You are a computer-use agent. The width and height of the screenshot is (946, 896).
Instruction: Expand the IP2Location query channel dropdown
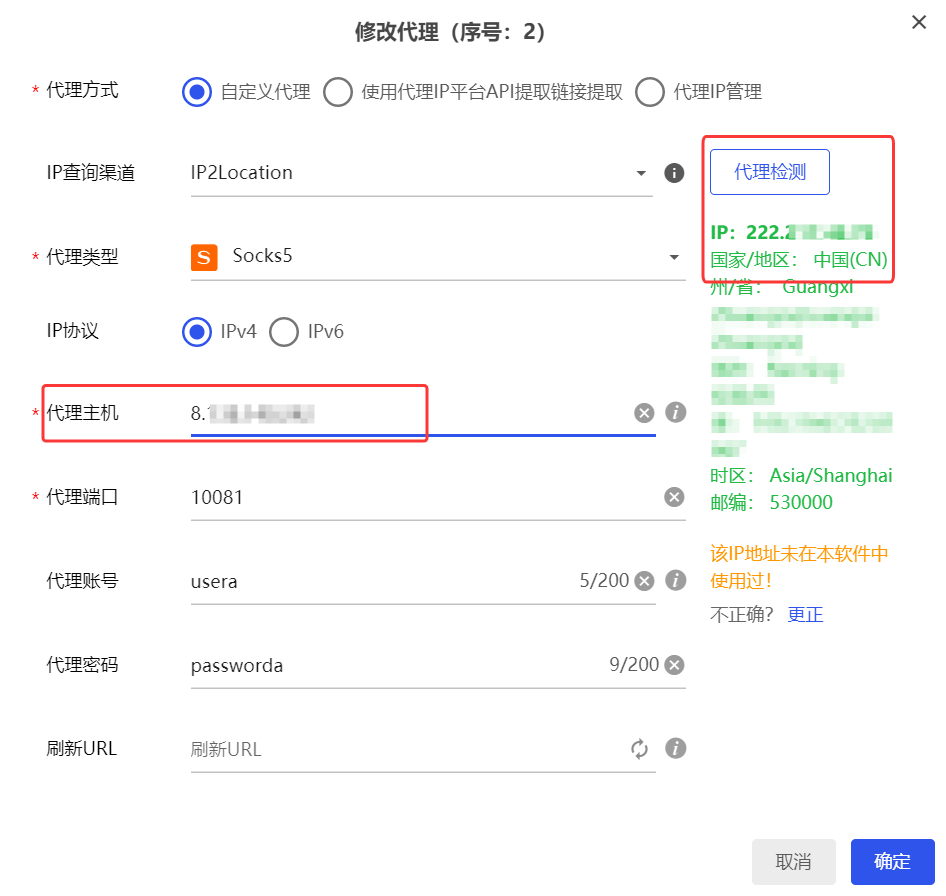[x=420, y=173]
